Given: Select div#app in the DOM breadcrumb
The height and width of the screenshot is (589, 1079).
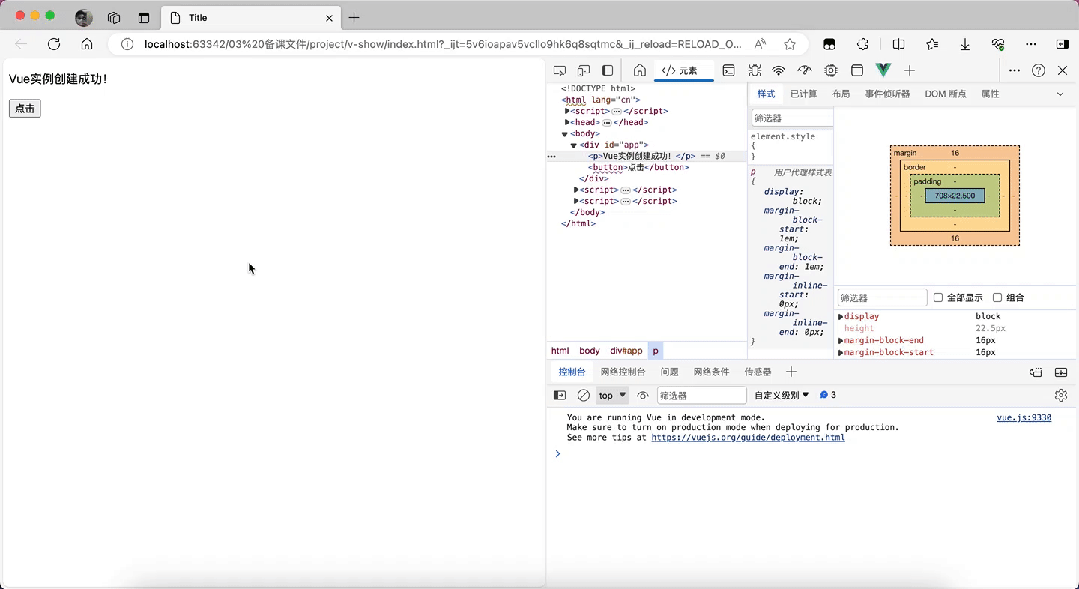Looking at the screenshot, I should [626, 351].
